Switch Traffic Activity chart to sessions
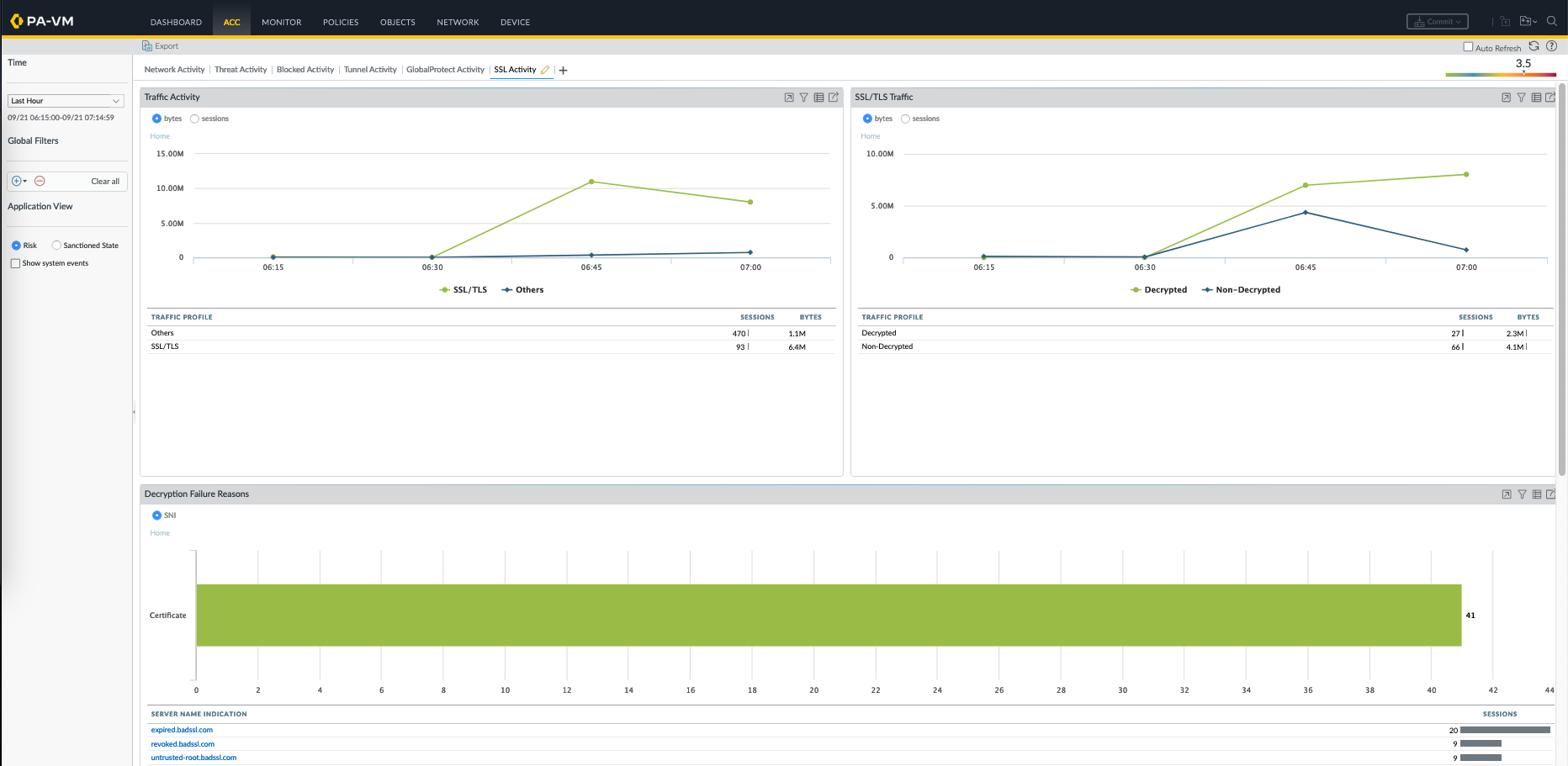 195,119
